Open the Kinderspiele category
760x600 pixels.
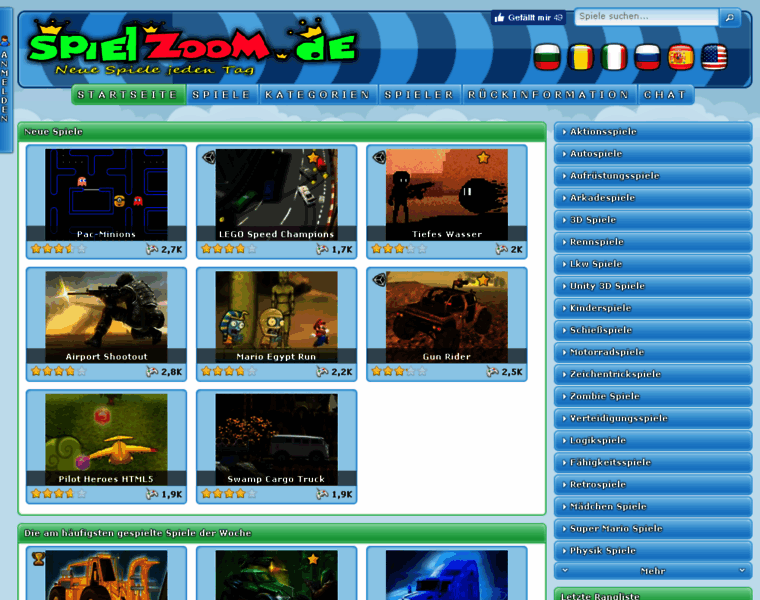coord(653,308)
